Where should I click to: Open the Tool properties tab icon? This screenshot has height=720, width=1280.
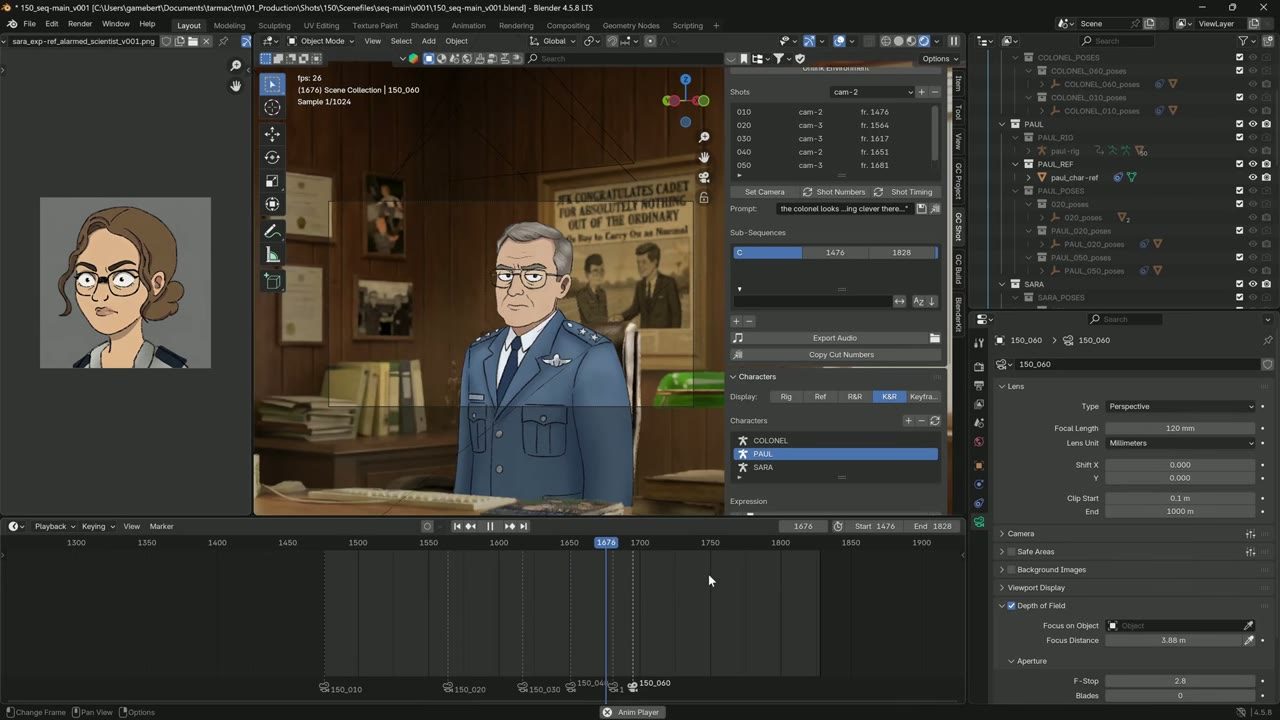tap(979, 343)
